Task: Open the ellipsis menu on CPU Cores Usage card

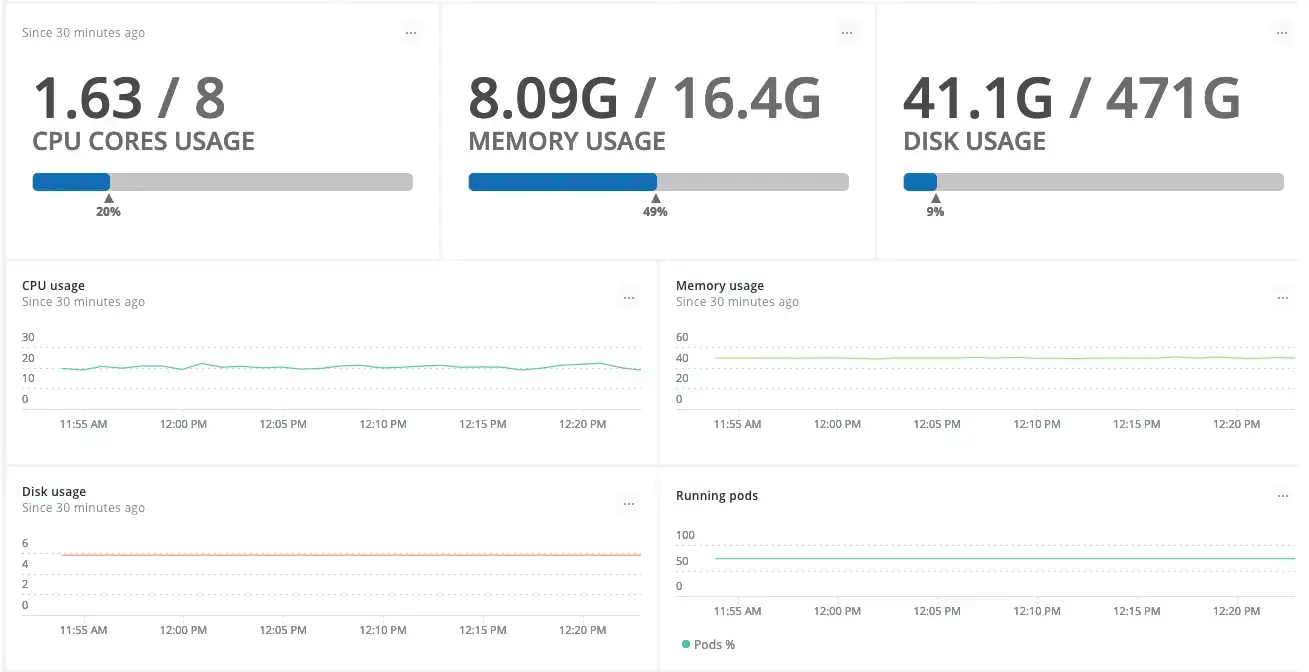Action: [x=411, y=33]
